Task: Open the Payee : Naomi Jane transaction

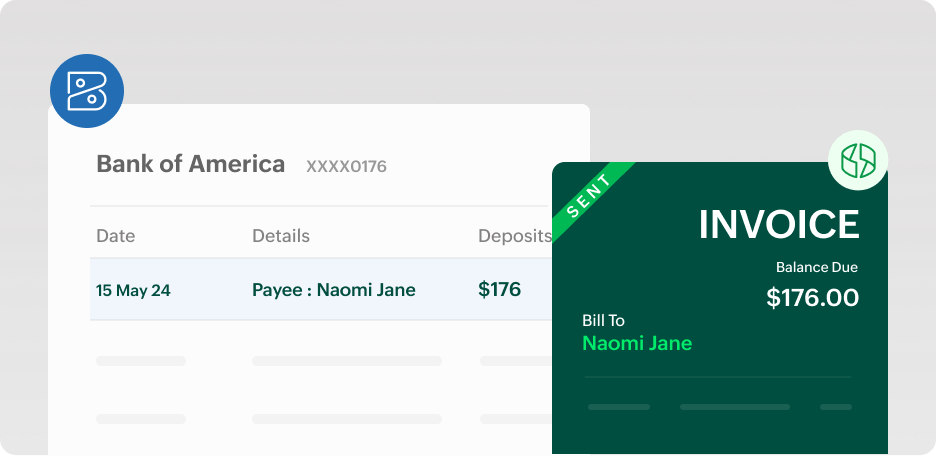Action: (334, 290)
